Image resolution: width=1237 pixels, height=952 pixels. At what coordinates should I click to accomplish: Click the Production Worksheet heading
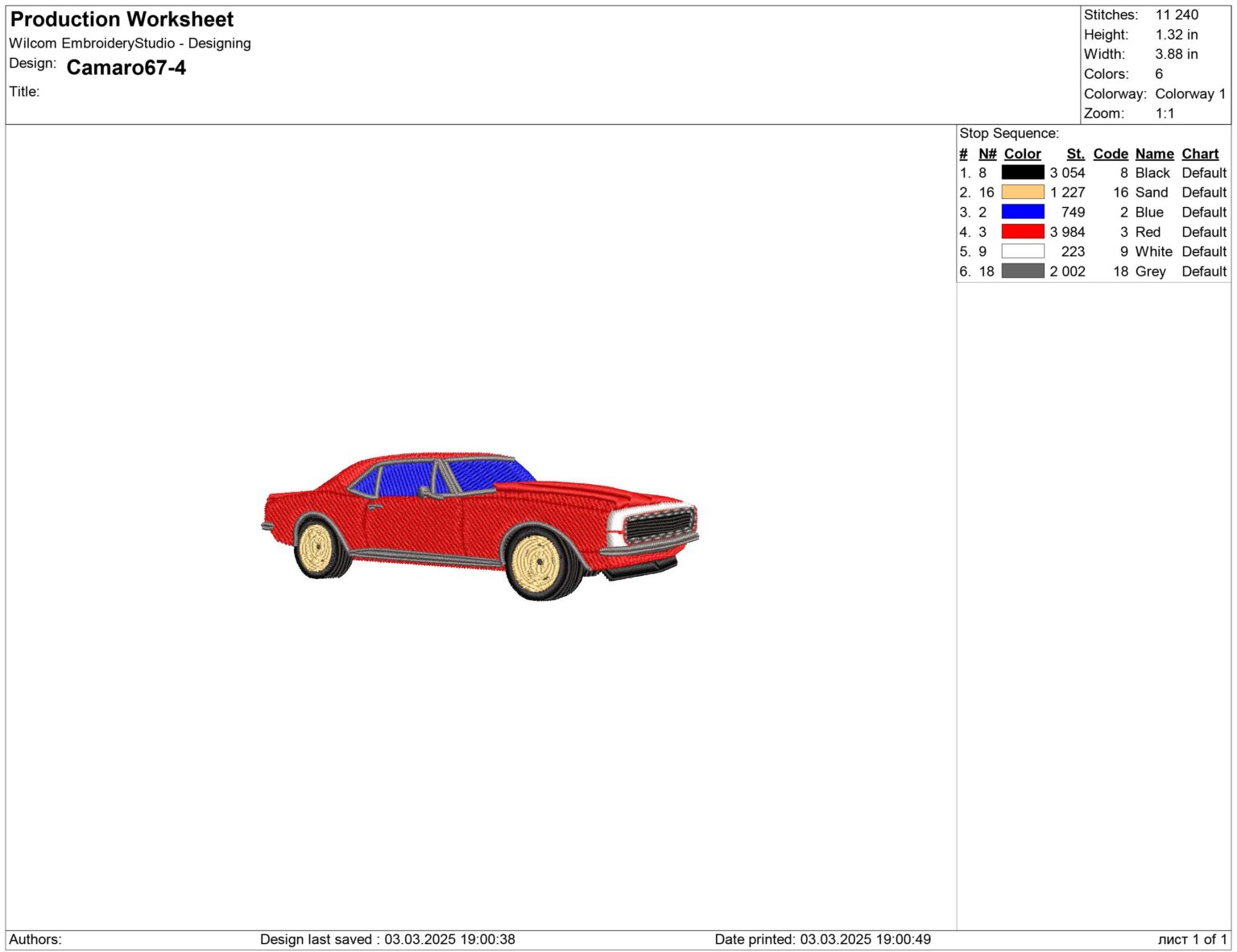click(x=122, y=19)
